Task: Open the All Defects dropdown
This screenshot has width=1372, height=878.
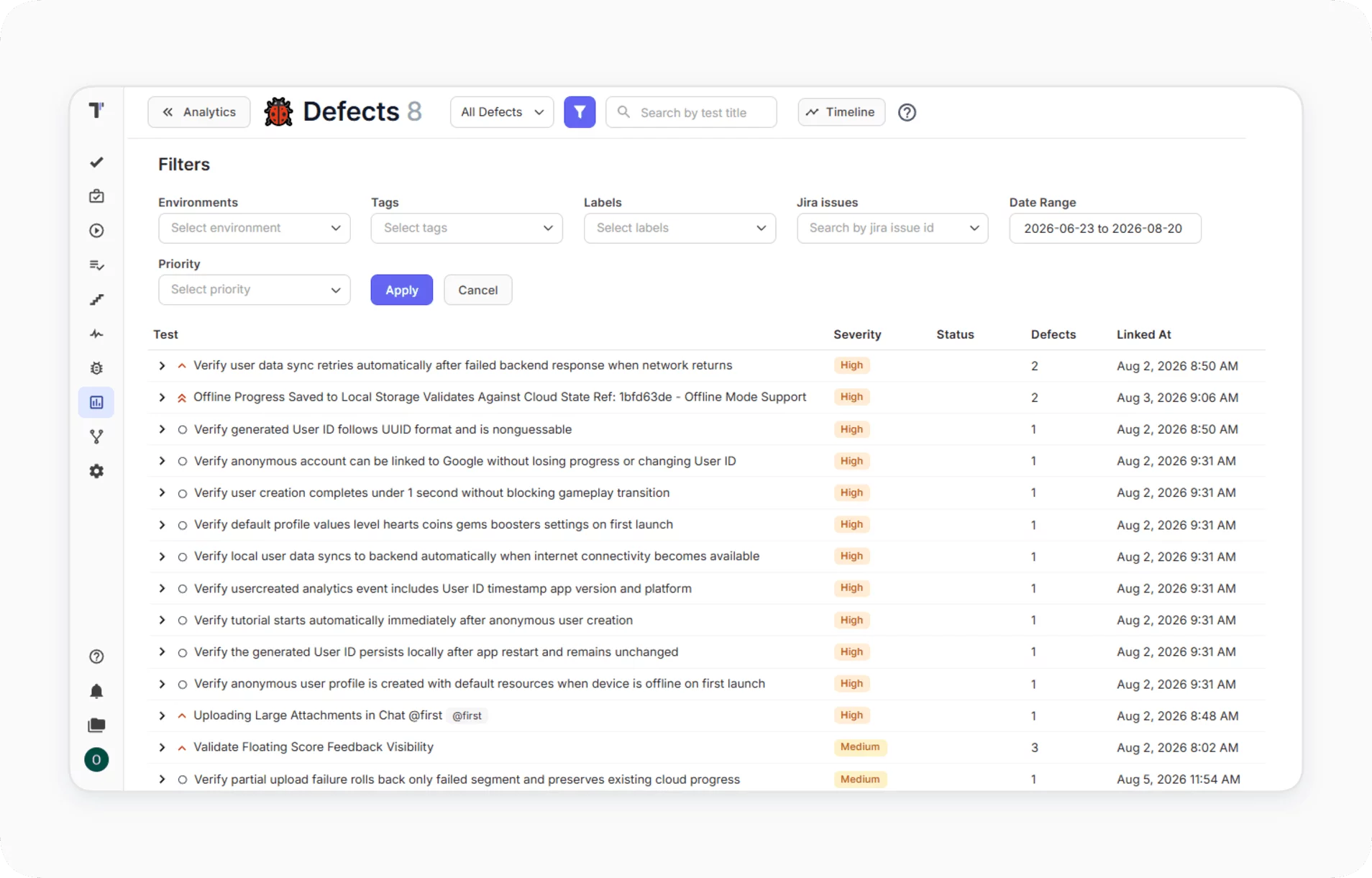Action: 502,112
